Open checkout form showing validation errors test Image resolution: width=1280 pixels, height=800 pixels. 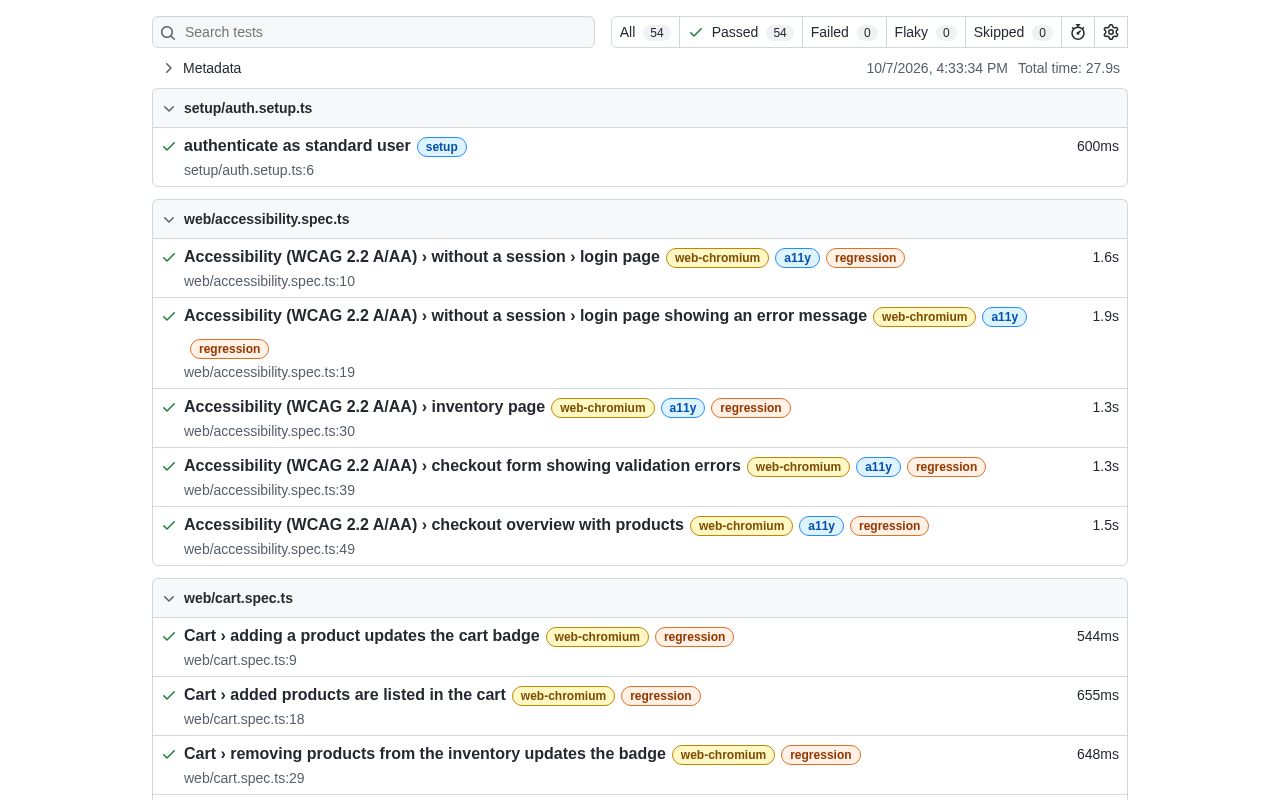click(462, 466)
